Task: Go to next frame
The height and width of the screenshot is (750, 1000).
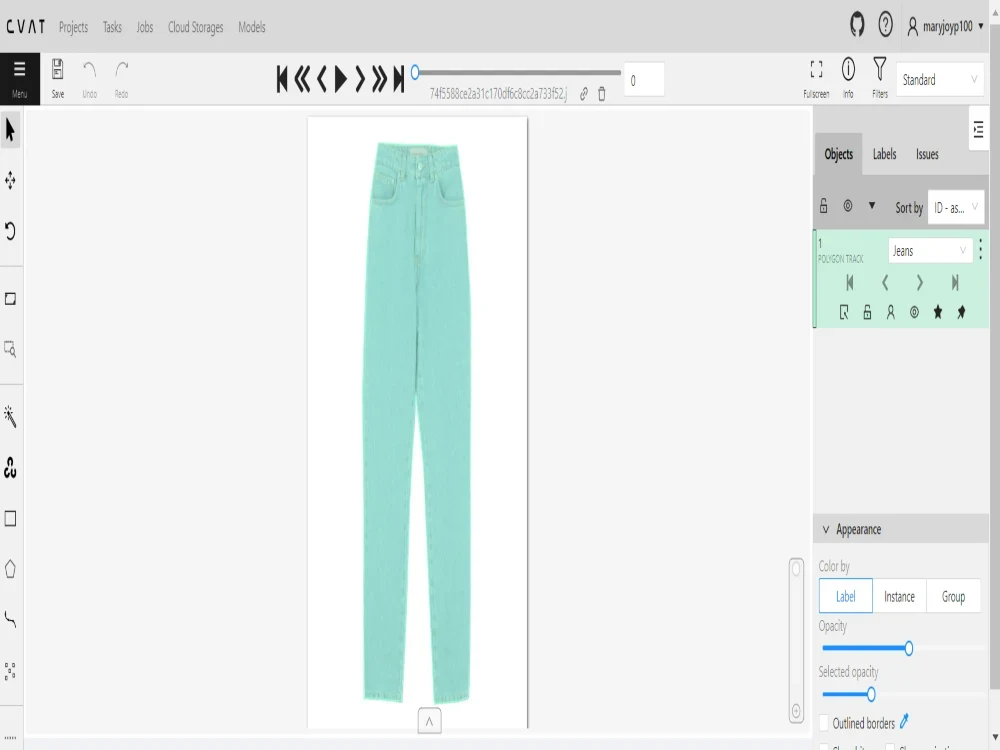Action: [360, 80]
